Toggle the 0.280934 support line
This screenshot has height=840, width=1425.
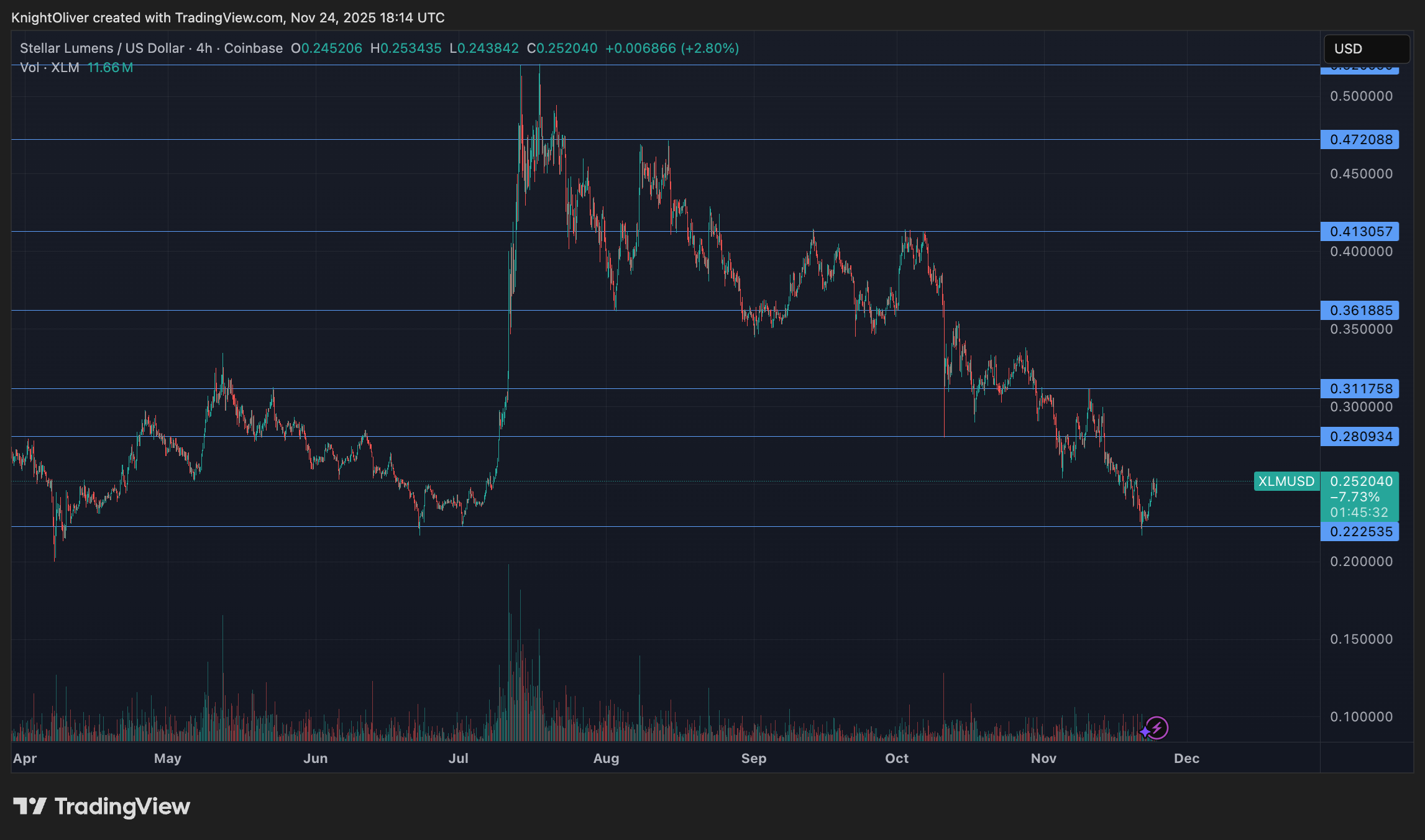point(1360,437)
